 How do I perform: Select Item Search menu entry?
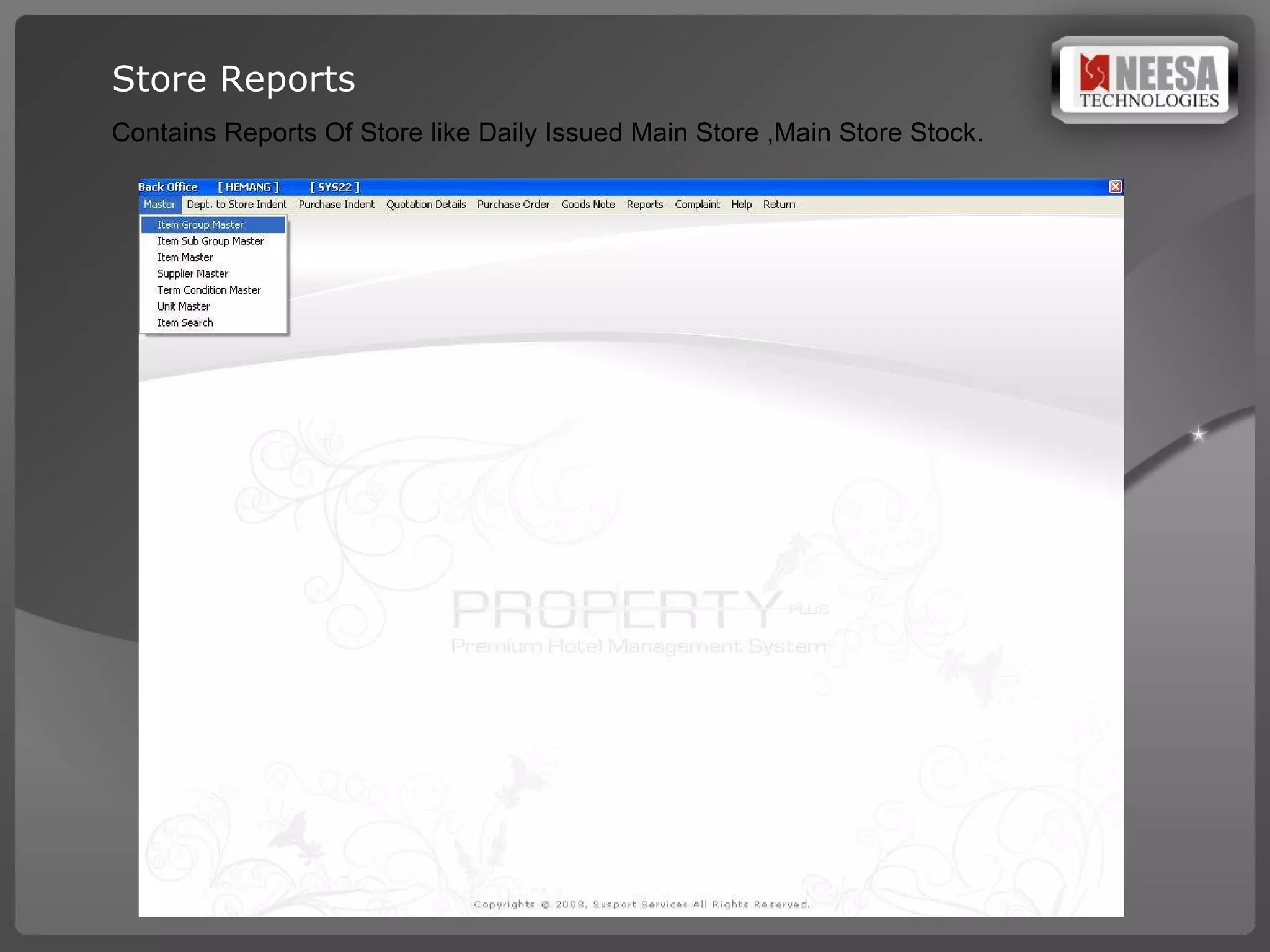pyautogui.click(x=213, y=323)
